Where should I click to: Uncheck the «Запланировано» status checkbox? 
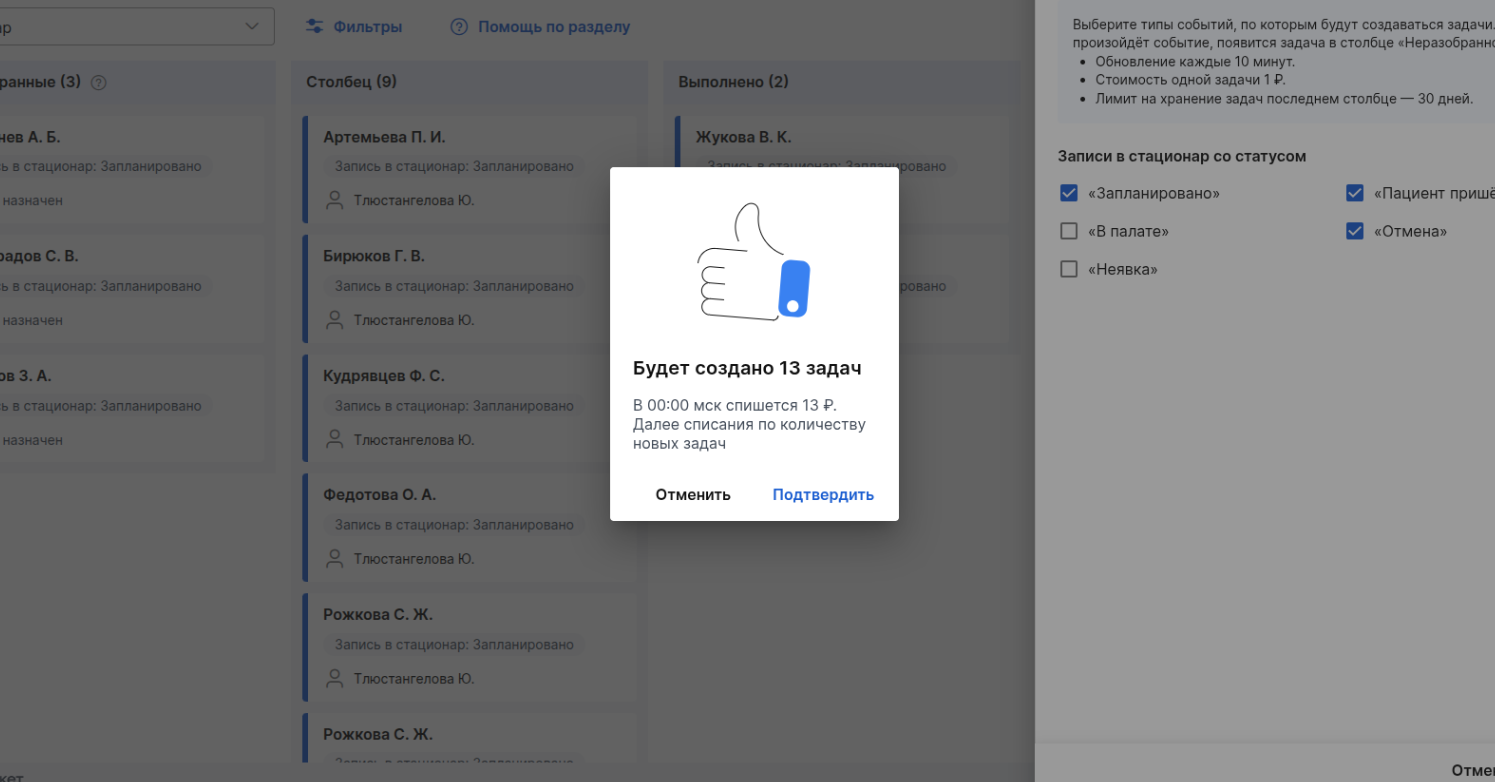click(x=1069, y=193)
